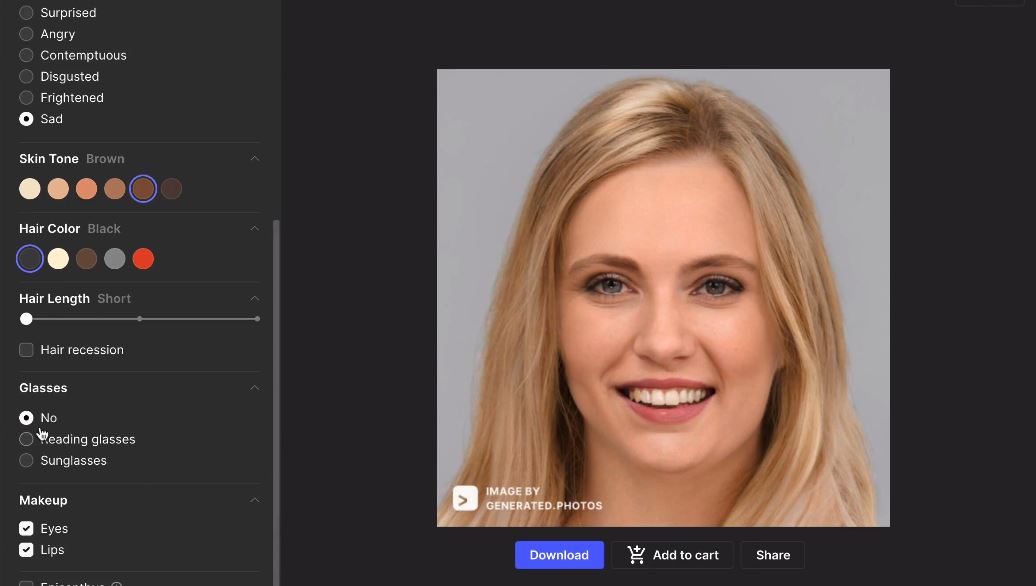Collapse the Hair Length section chevron
This screenshot has width=1036, height=586.
pyautogui.click(x=254, y=299)
